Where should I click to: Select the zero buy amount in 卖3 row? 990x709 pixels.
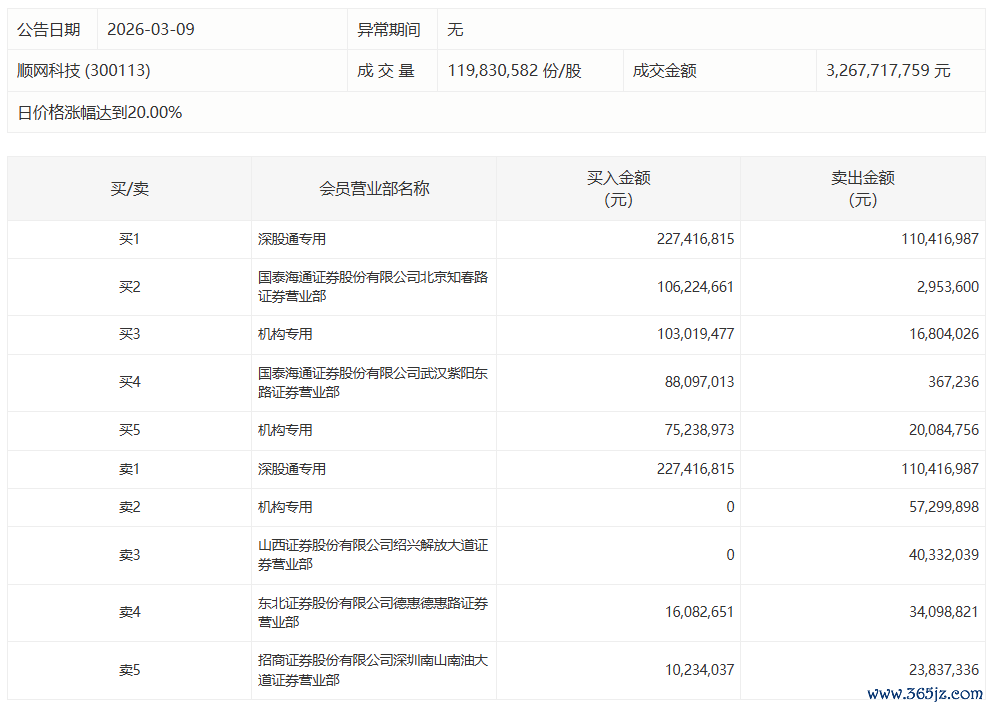(x=730, y=555)
